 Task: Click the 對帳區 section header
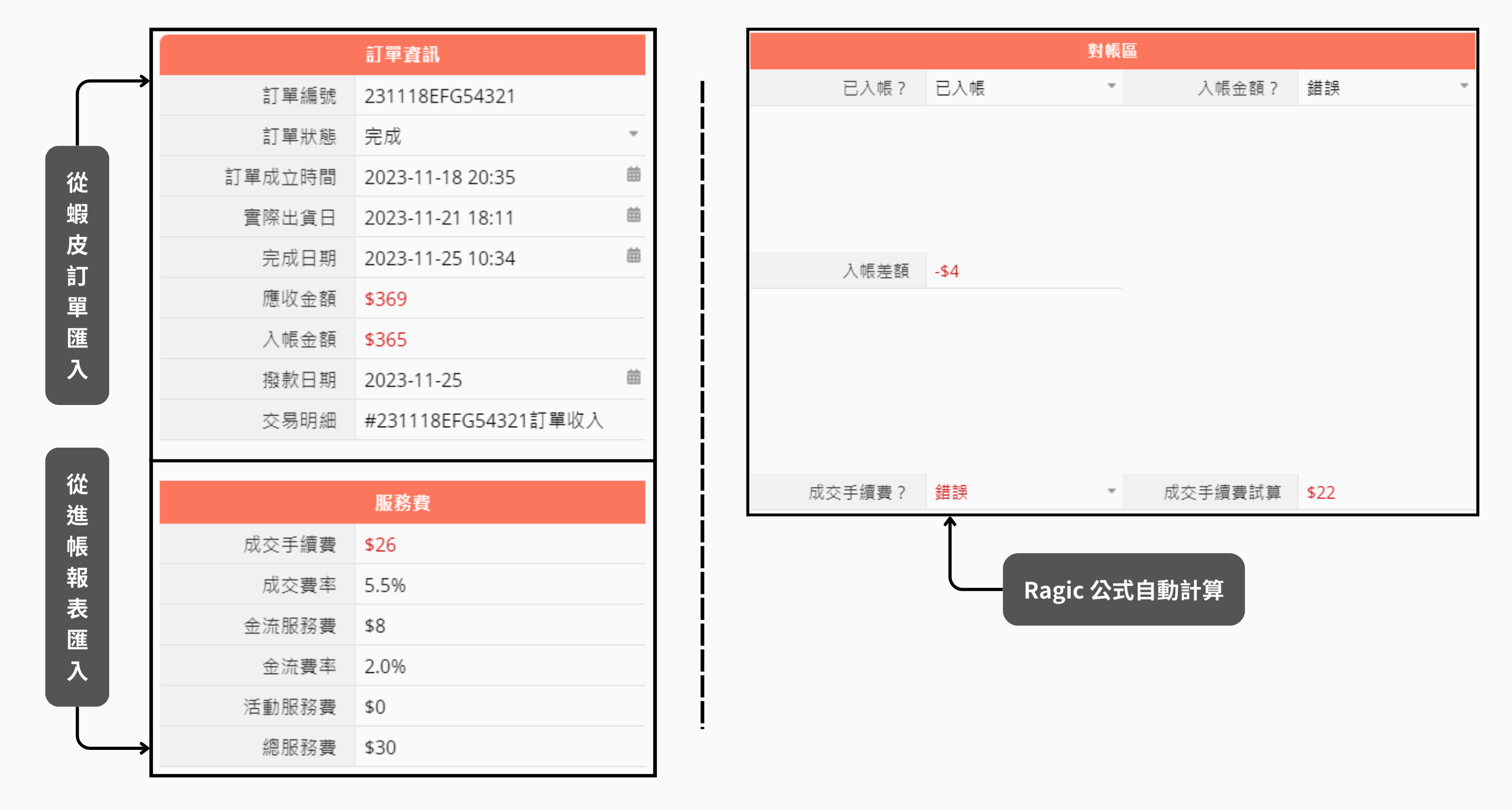[x=1112, y=51]
